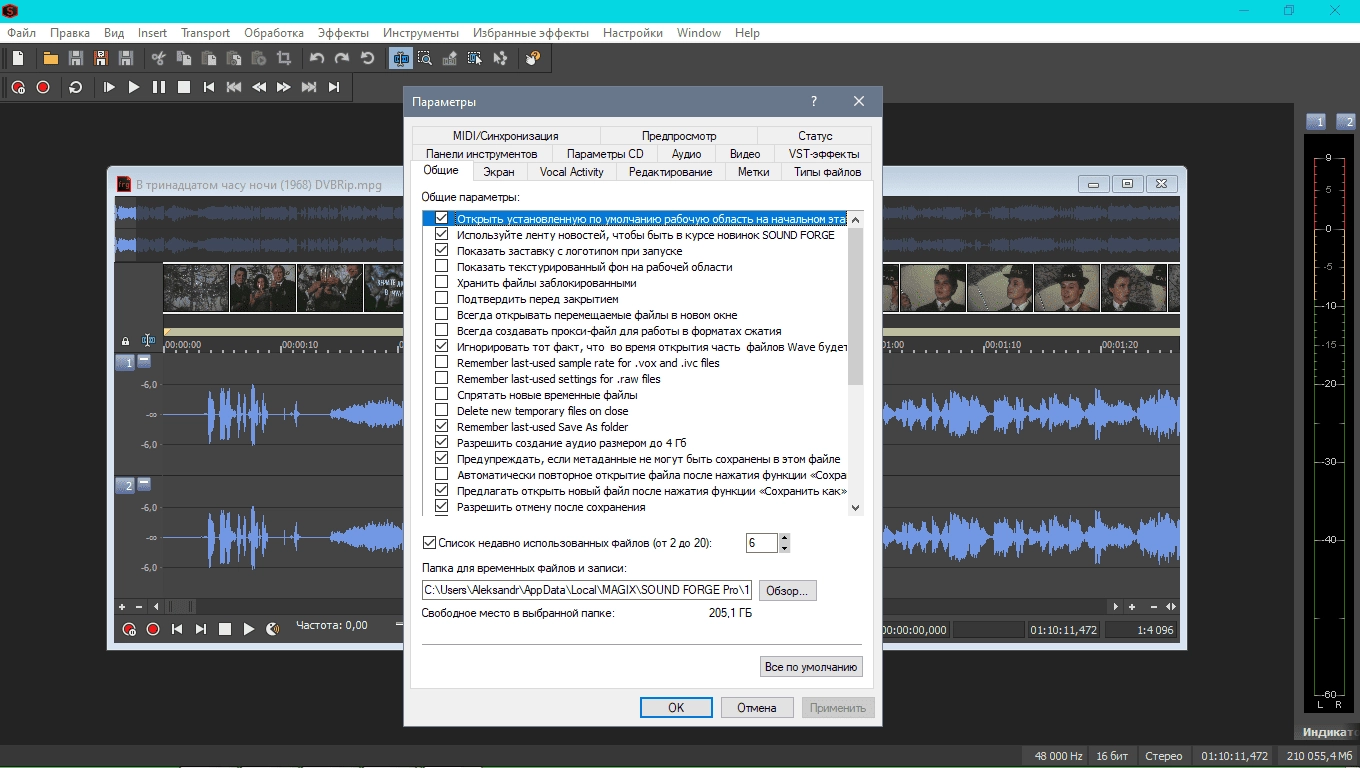Click the Record button in main transport bar
This screenshot has width=1360, height=768.
[43, 87]
